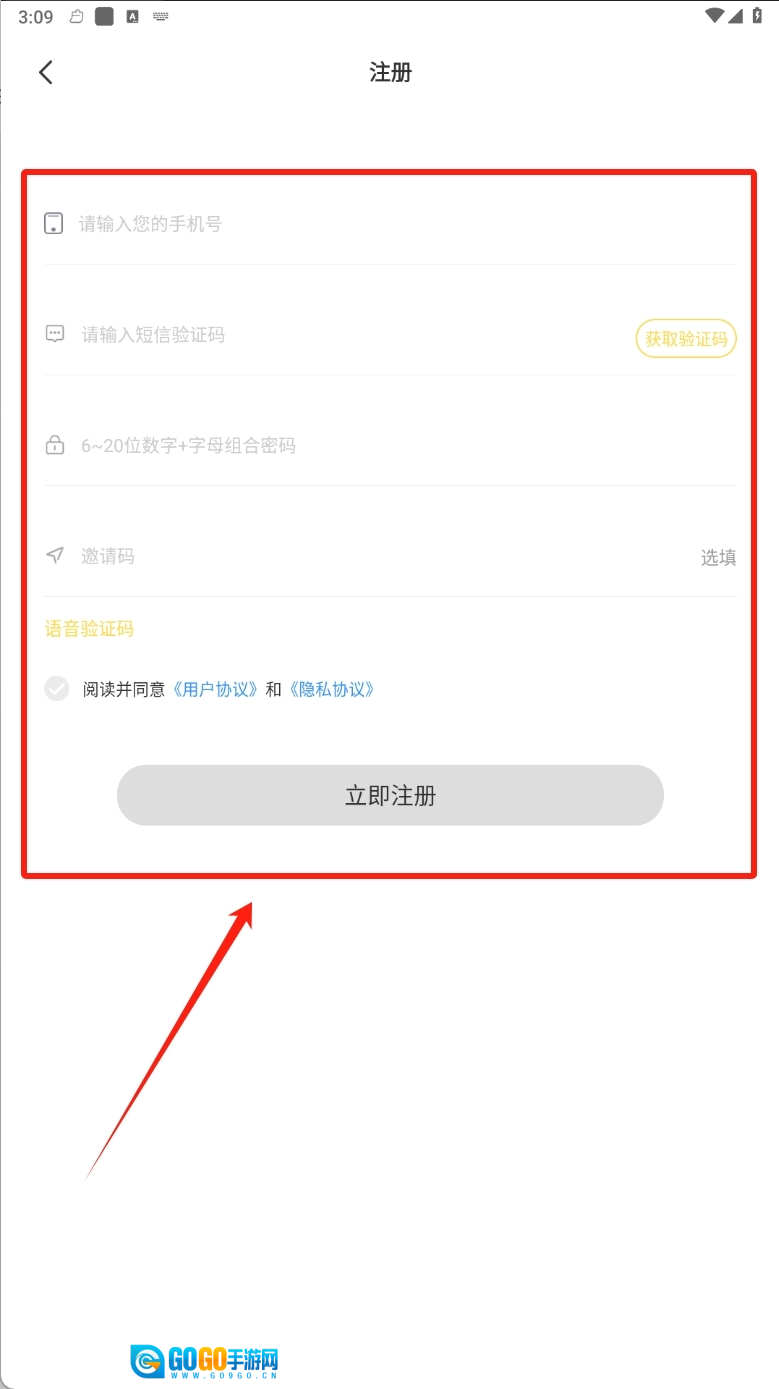779x1389 pixels.
Task: Click the SMS message bubble icon
Action: 55,334
